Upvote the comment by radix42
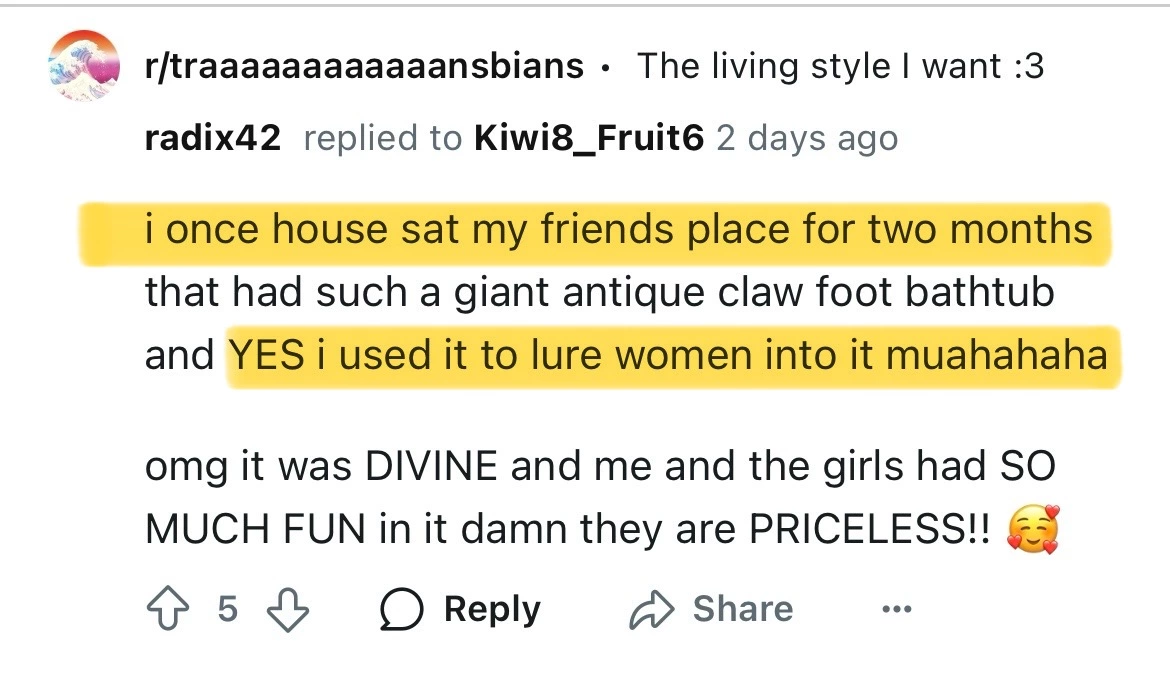Viewport: 1170px width, 676px height. [x=167, y=609]
